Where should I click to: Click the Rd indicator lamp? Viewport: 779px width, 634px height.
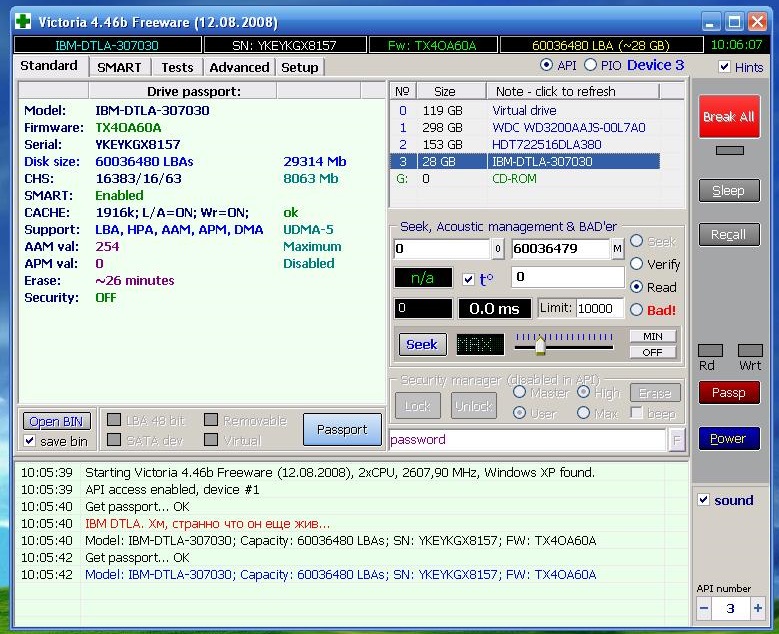[710, 351]
